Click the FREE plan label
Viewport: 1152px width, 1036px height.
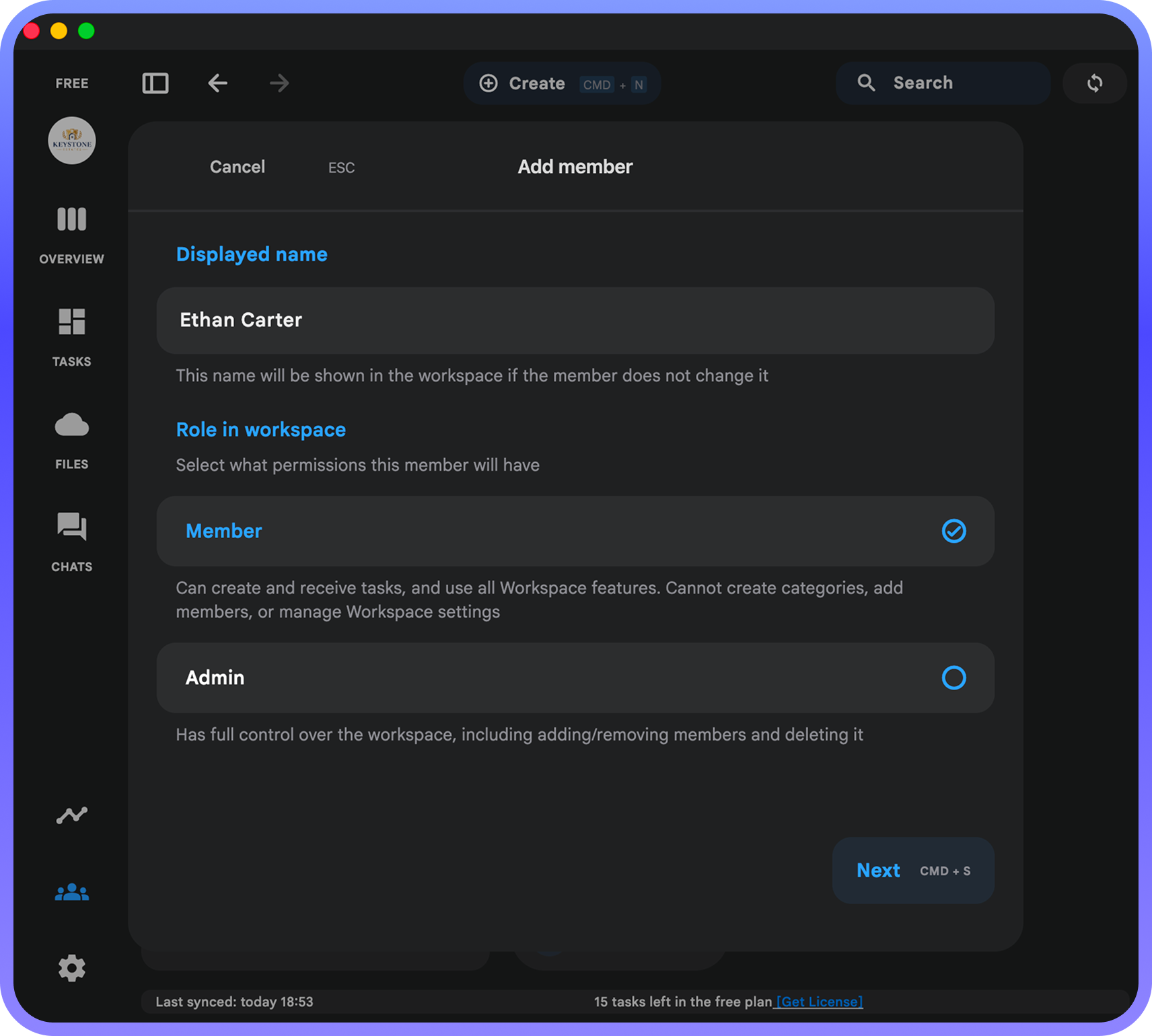(72, 83)
